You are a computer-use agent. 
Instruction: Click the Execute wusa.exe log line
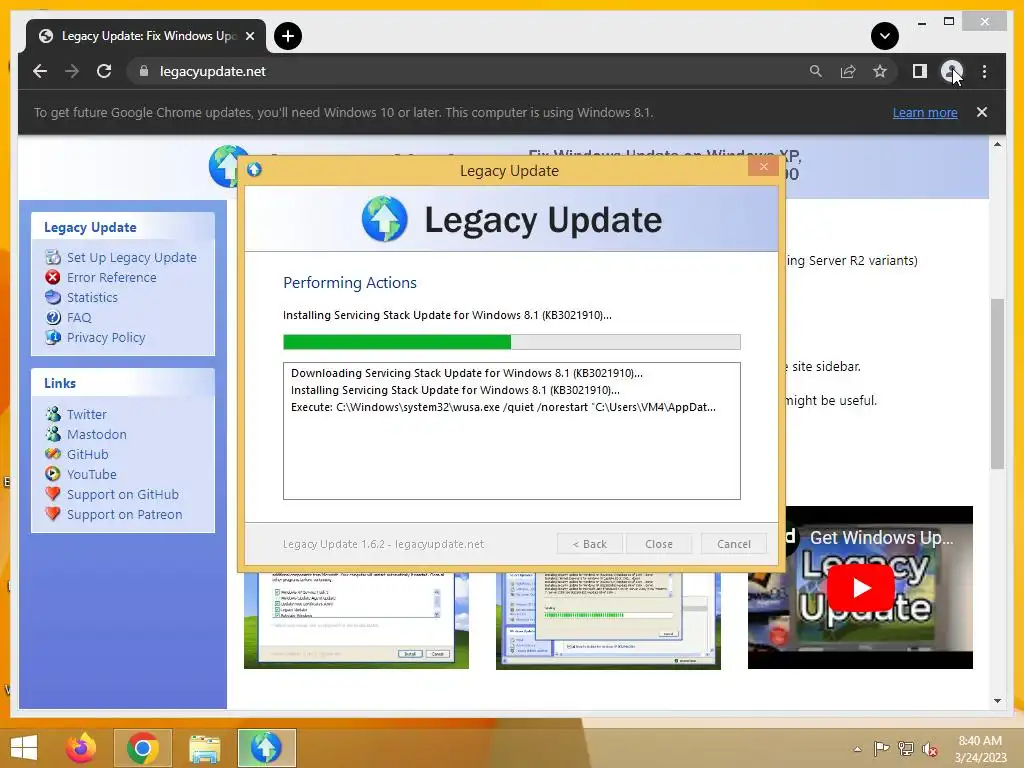(x=503, y=407)
